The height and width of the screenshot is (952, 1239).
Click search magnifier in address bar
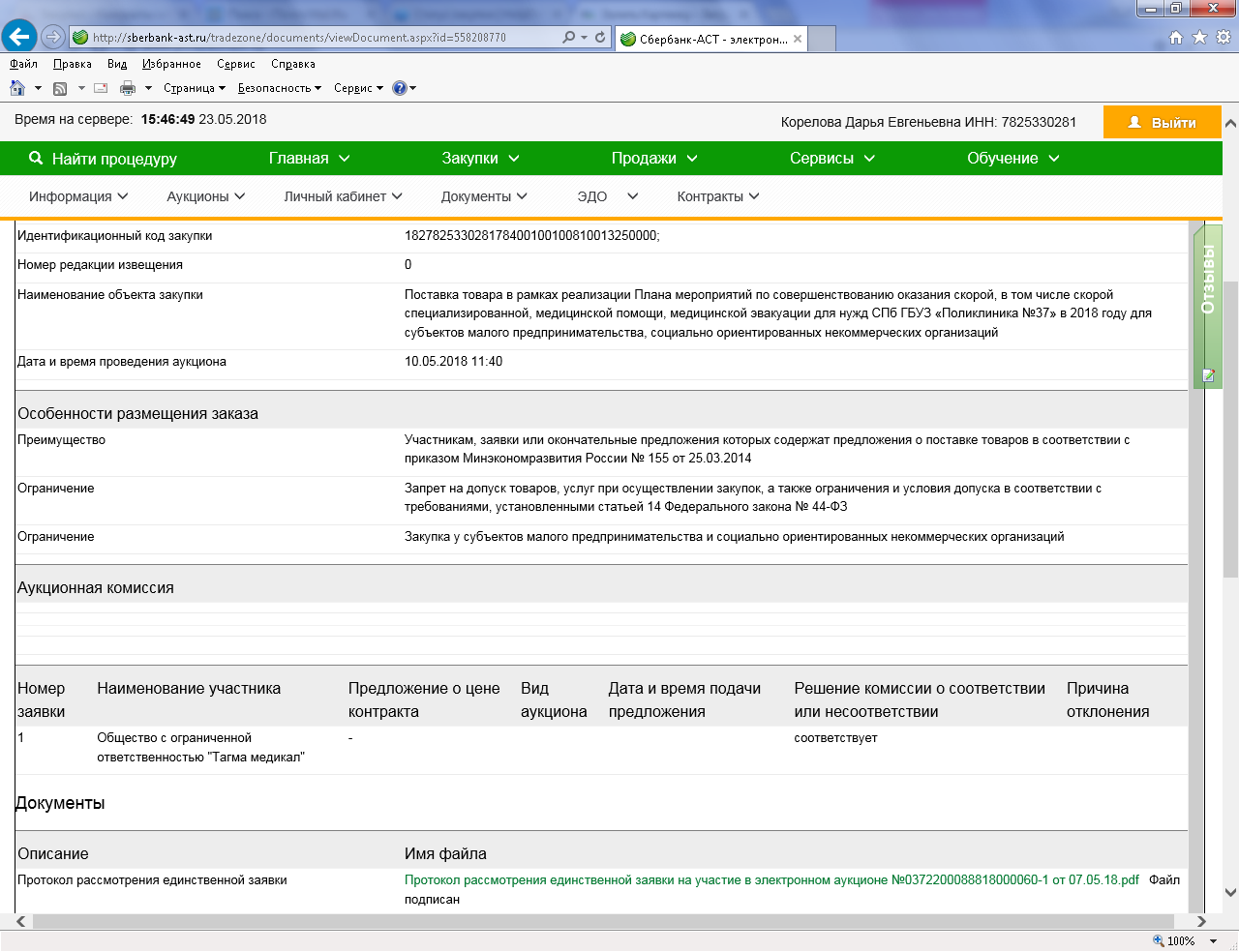(569, 37)
